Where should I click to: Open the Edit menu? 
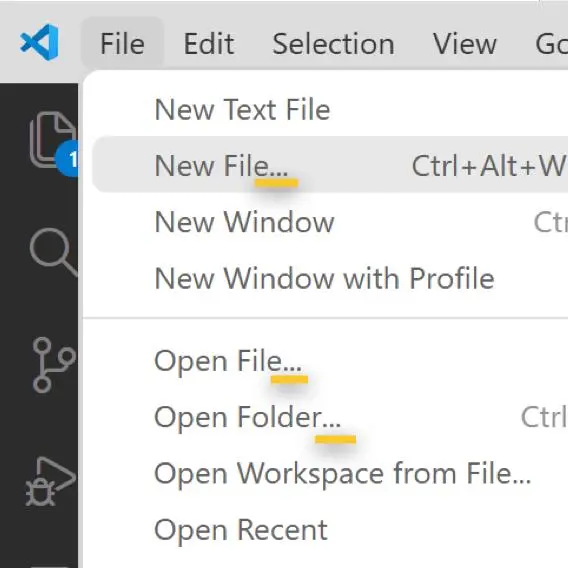tap(209, 43)
